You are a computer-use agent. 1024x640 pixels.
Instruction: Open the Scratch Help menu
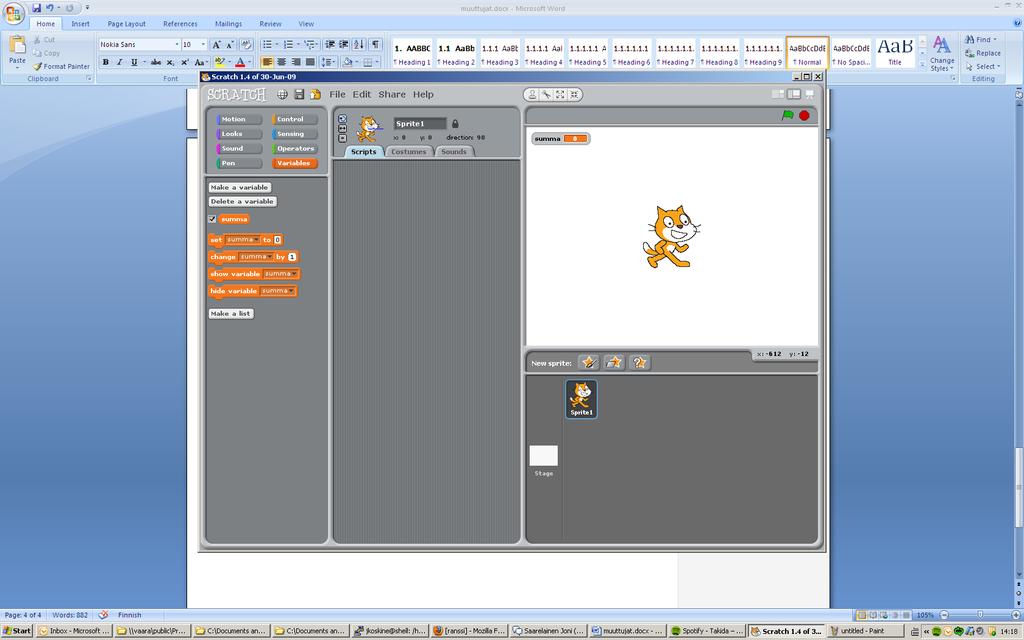(423, 95)
